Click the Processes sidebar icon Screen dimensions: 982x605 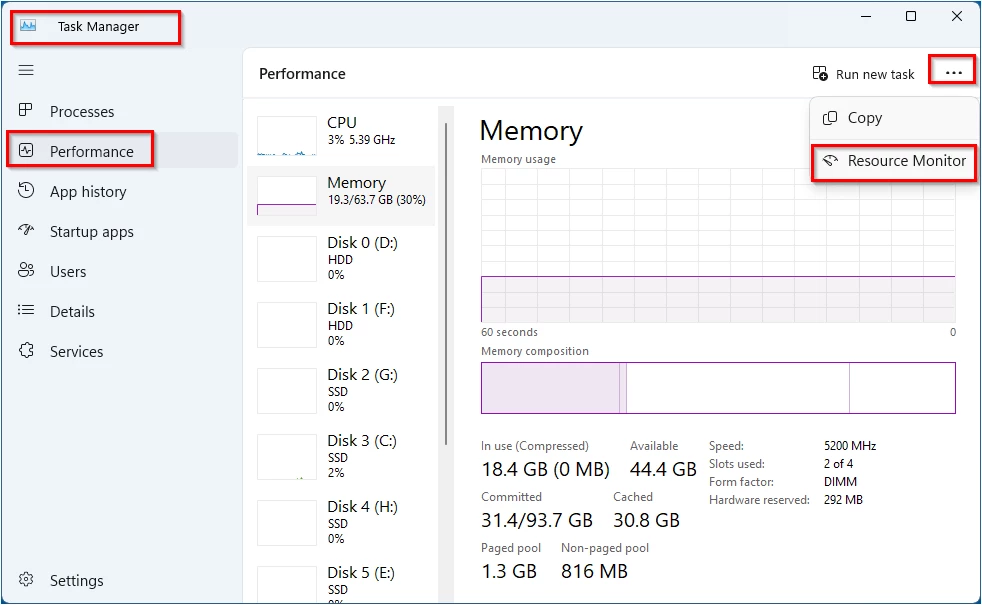26,110
